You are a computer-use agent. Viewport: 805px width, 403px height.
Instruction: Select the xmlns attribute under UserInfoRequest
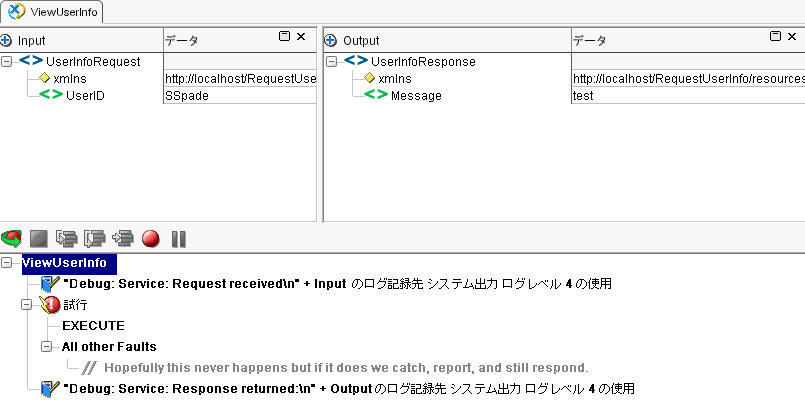pos(70,79)
